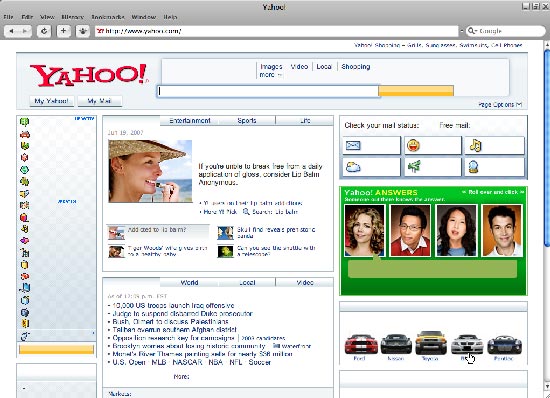The image size is (550, 398).
Task: Click the yellow Toyota car image
Action: pos(431,343)
